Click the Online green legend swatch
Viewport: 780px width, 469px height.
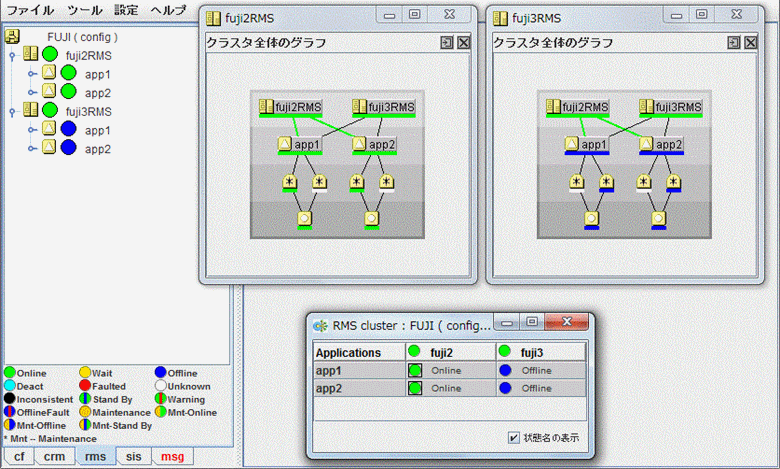point(9,372)
